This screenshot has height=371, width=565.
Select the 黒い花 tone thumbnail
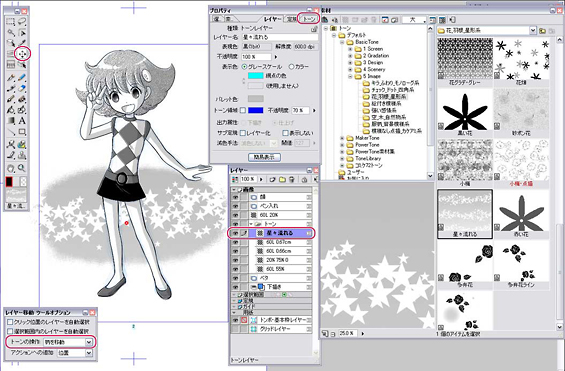tap(464, 112)
